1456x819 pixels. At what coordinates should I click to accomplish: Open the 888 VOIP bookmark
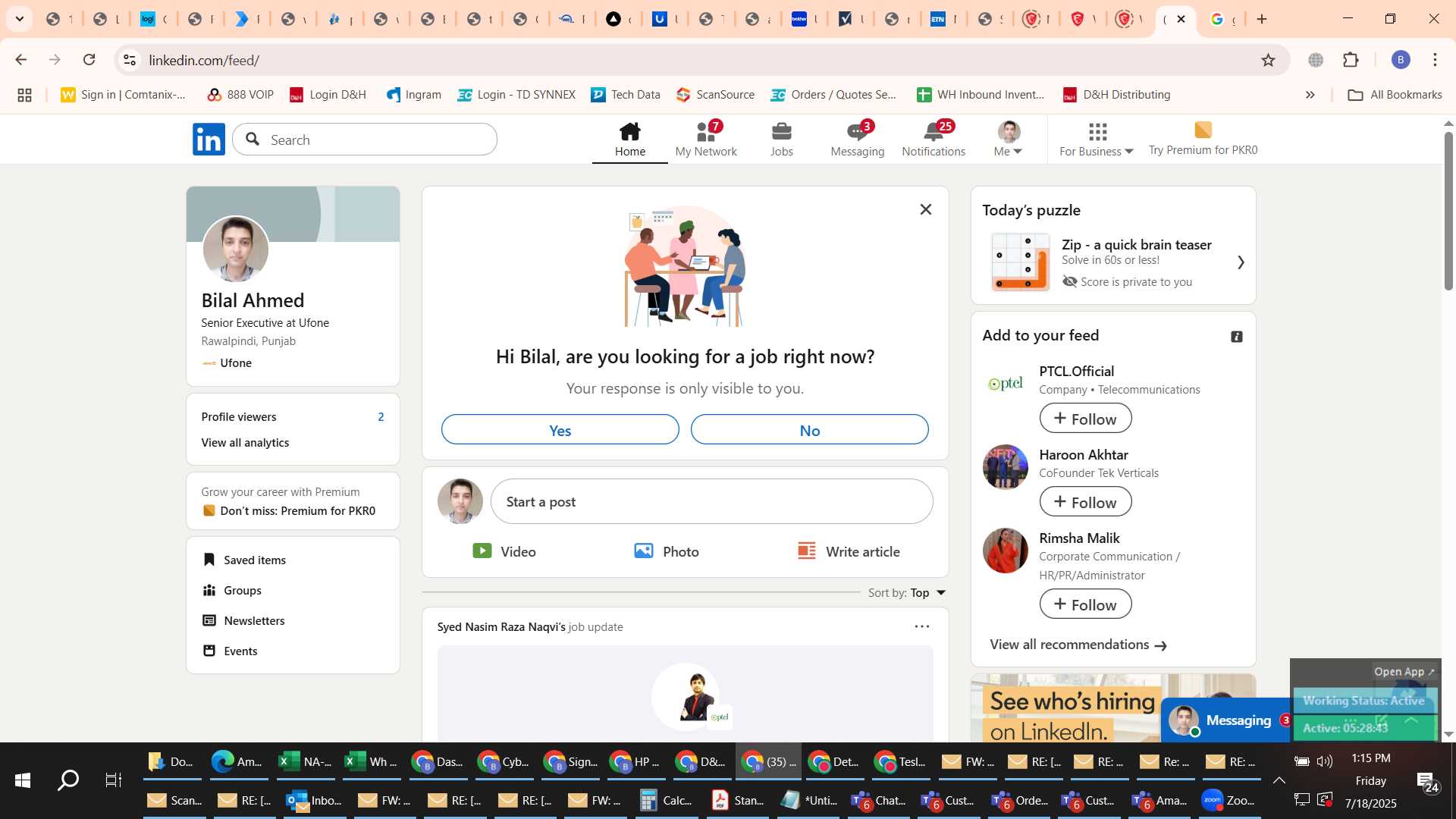coord(240,95)
